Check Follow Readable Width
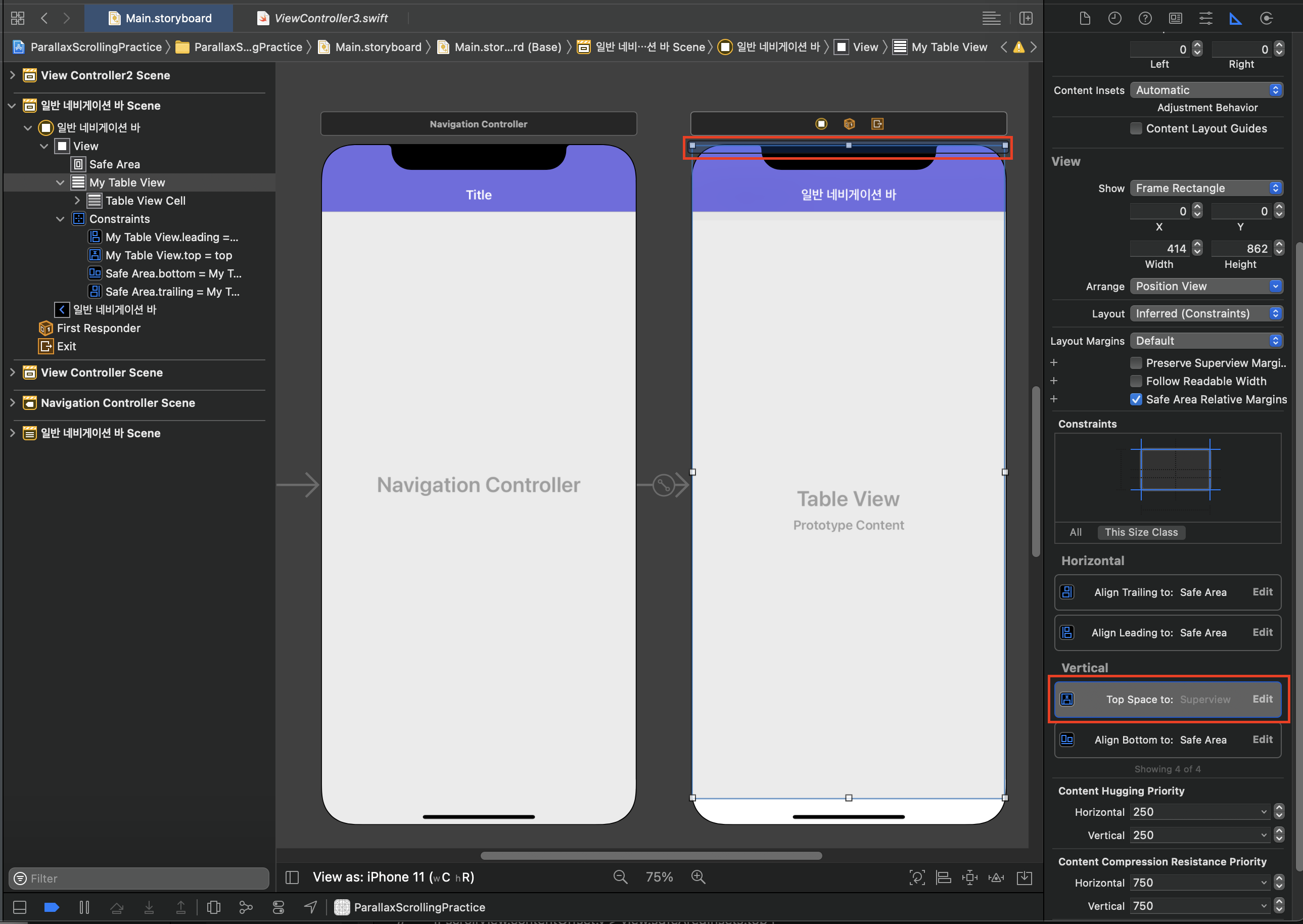 click(x=1136, y=381)
